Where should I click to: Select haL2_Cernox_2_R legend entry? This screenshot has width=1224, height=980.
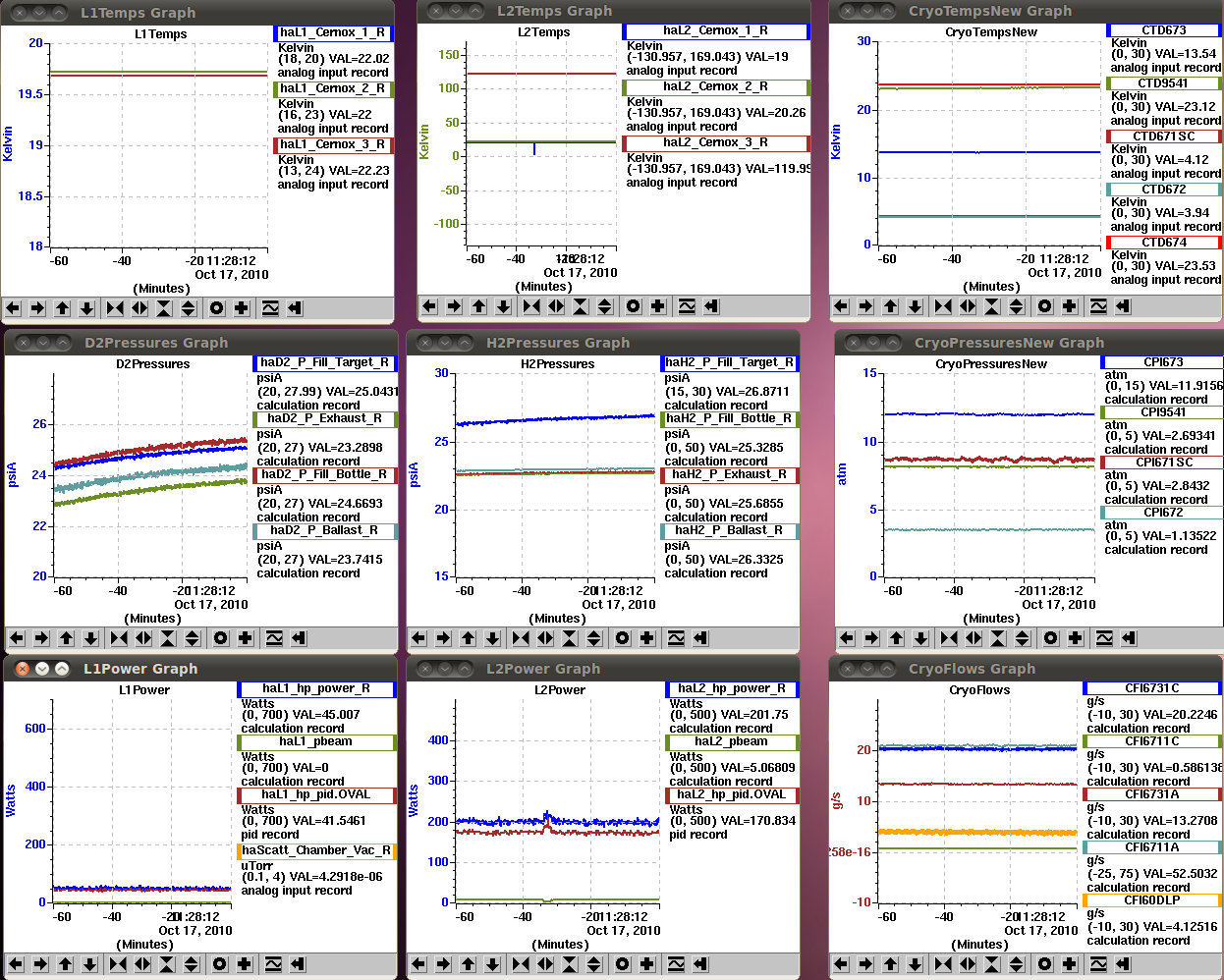tap(716, 86)
